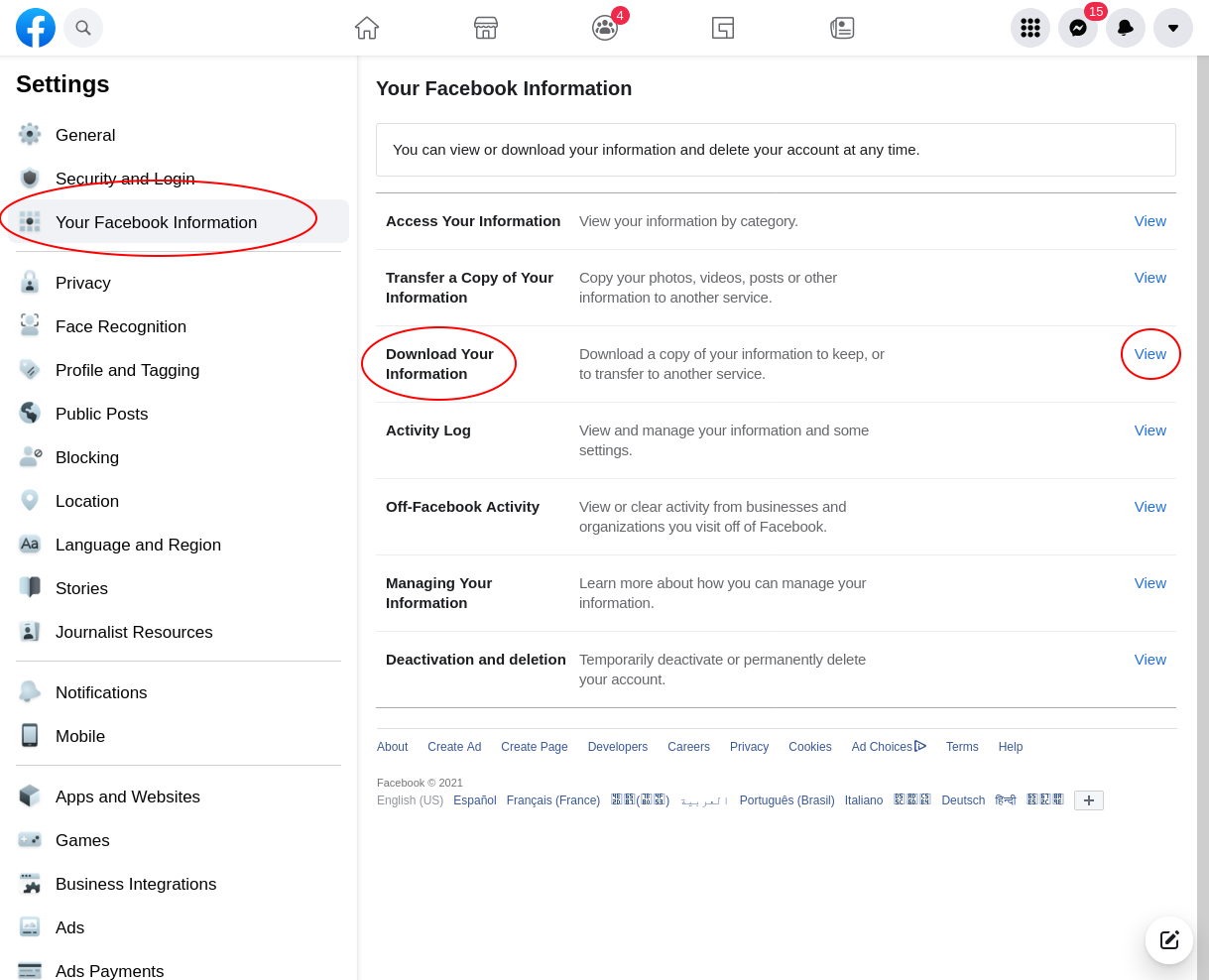The height and width of the screenshot is (980, 1209).
Task: Open the search icon in header
Action: click(x=83, y=28)
